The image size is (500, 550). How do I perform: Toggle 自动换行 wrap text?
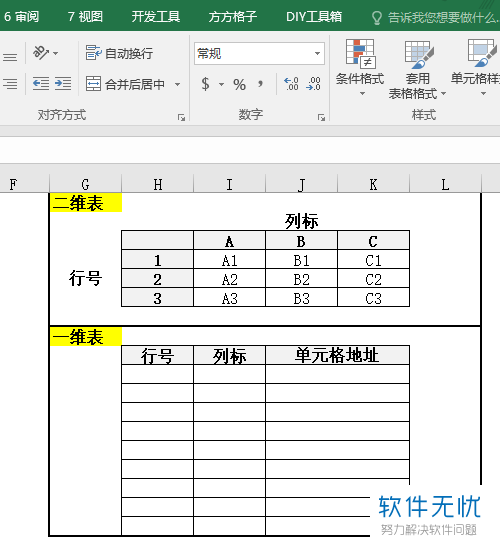119,53
